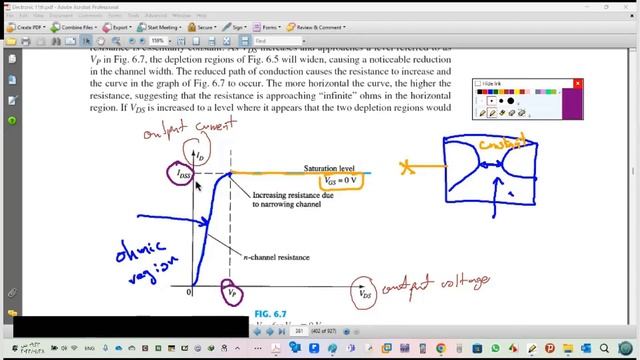Open the Document menu
640x360 pixels.
61,16
